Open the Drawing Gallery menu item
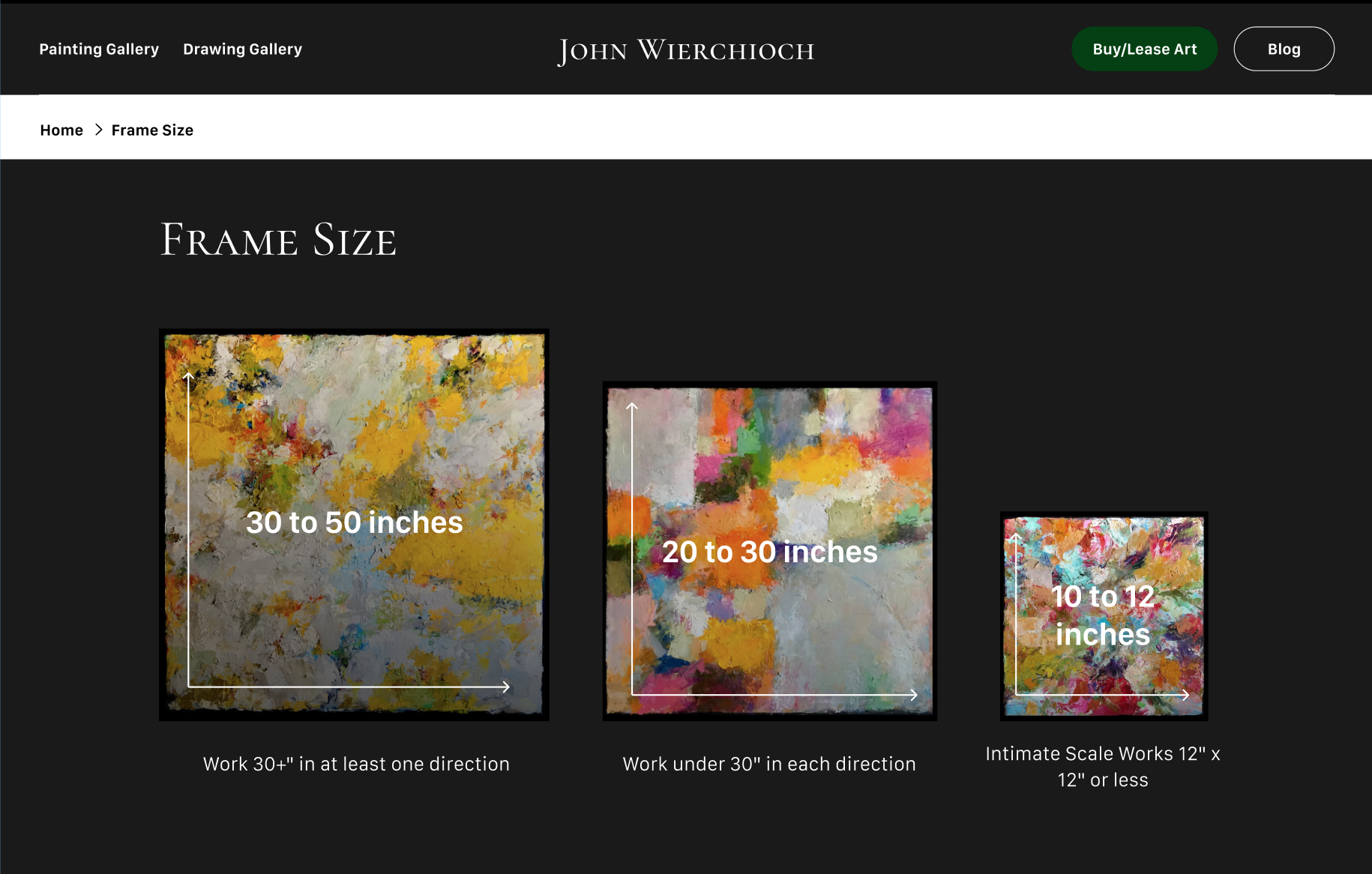The image size is (1372, 874). coord(242,49)
